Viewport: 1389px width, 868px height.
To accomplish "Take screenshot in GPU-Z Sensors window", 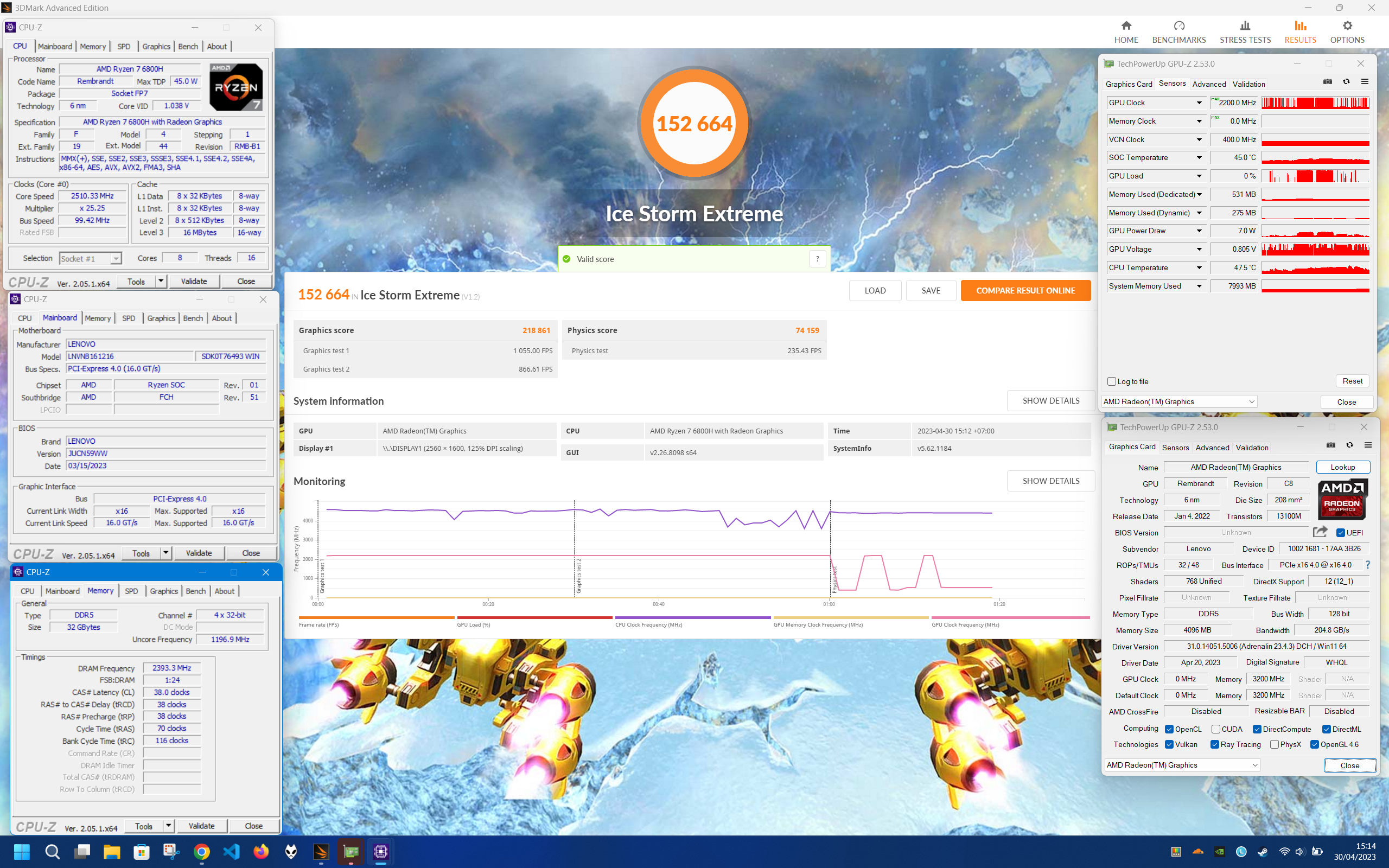I will click(x=1328, y=81).
